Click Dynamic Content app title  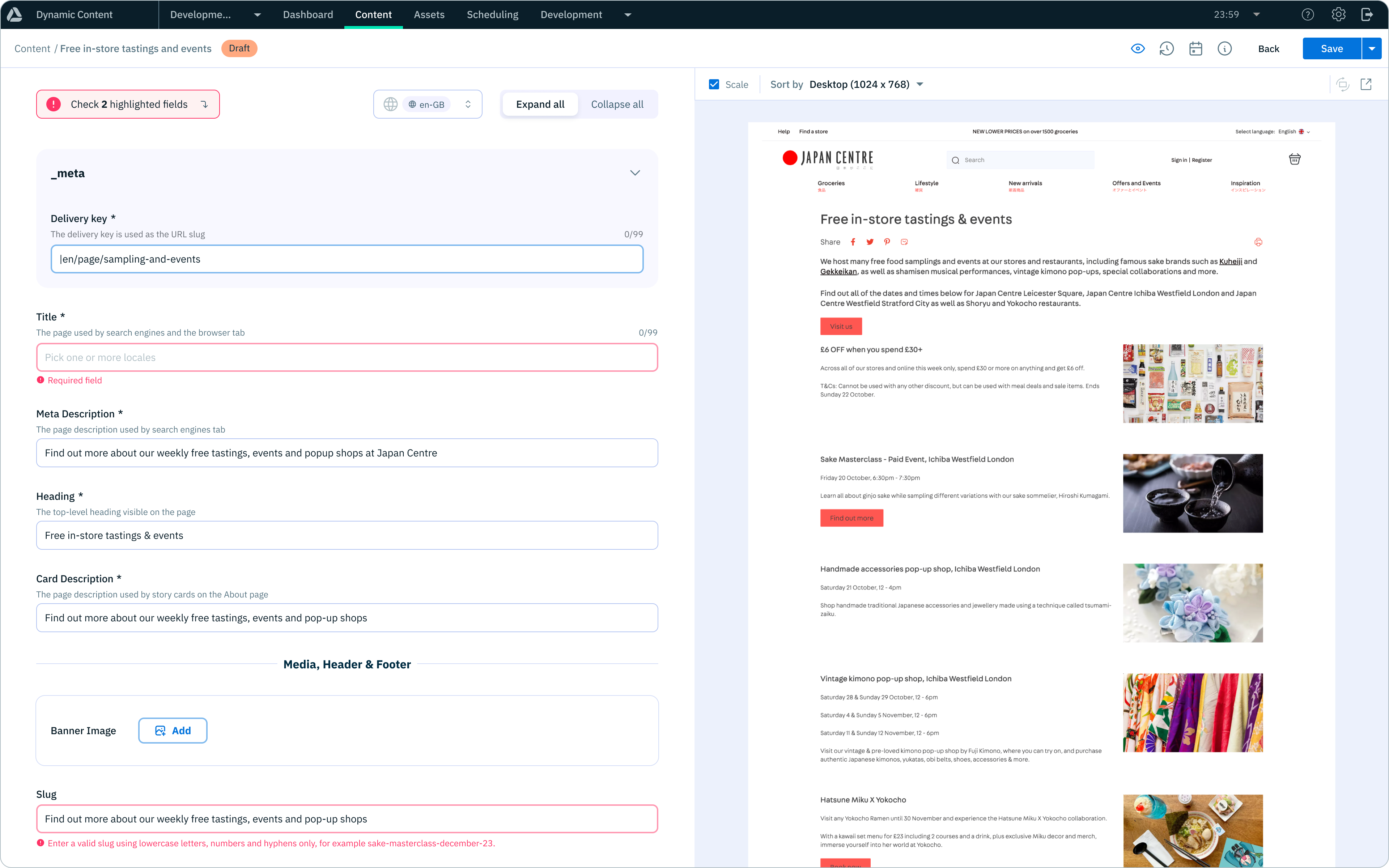[74, 14]
